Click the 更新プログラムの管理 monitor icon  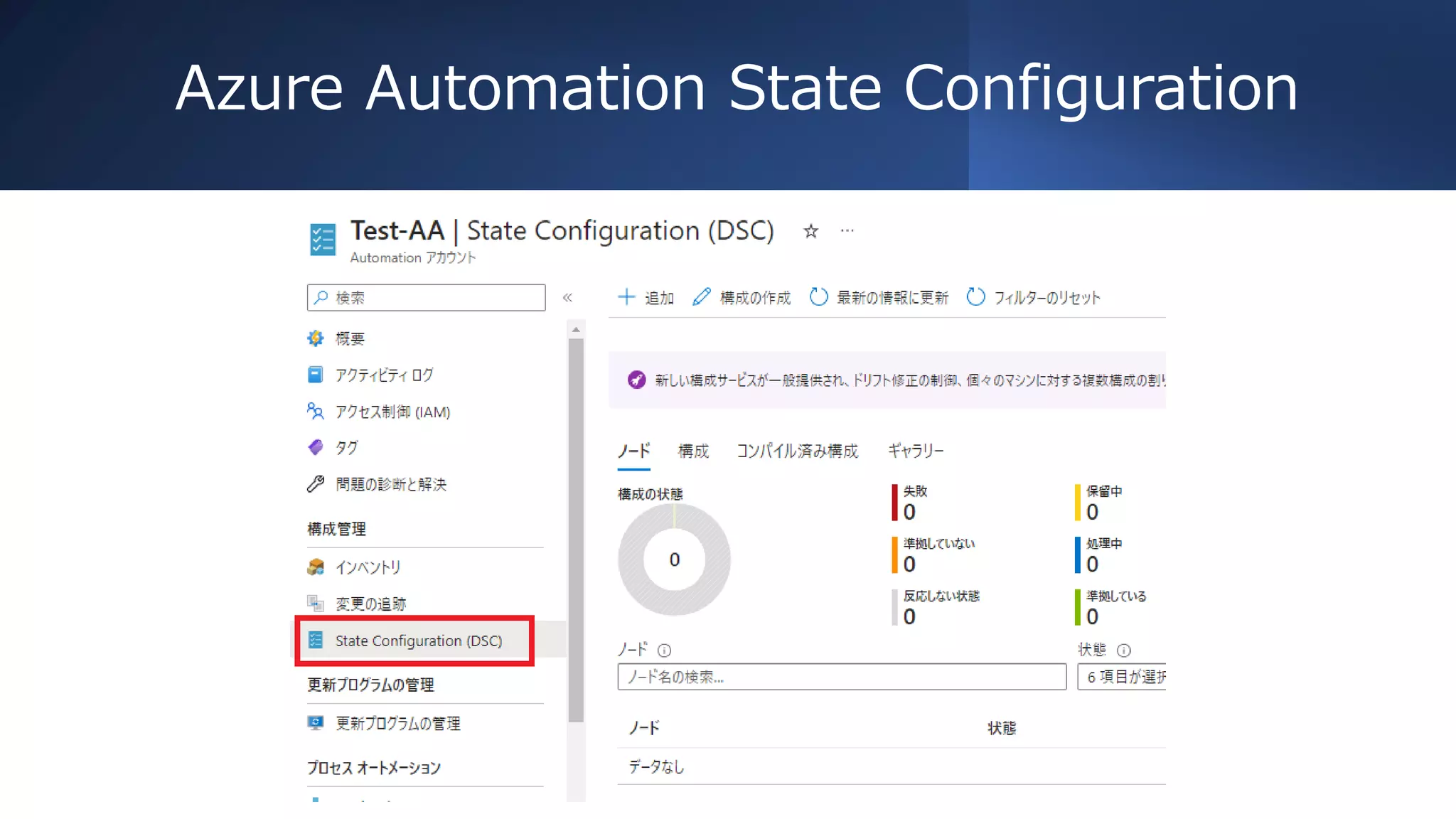[x=316, y=723]
